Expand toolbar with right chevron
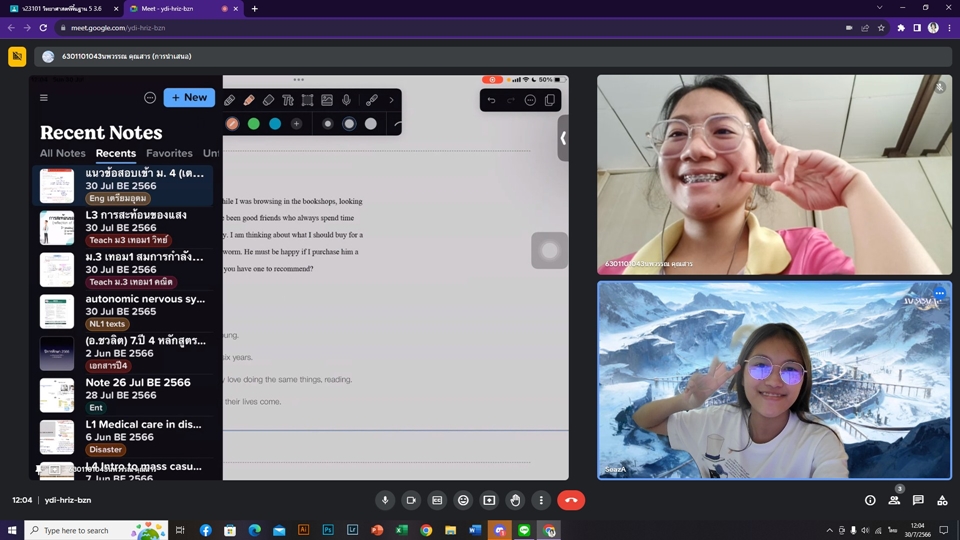This screenshot has width=960, height=540. click(x=392, y=100)
